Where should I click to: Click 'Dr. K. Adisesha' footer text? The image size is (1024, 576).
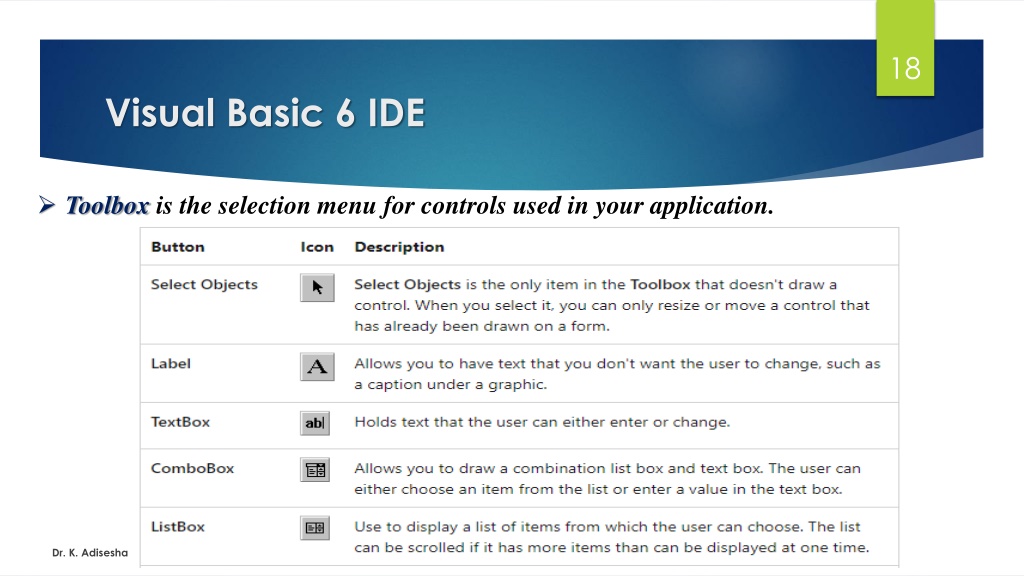pyautogui.click(x=90, y=552)
